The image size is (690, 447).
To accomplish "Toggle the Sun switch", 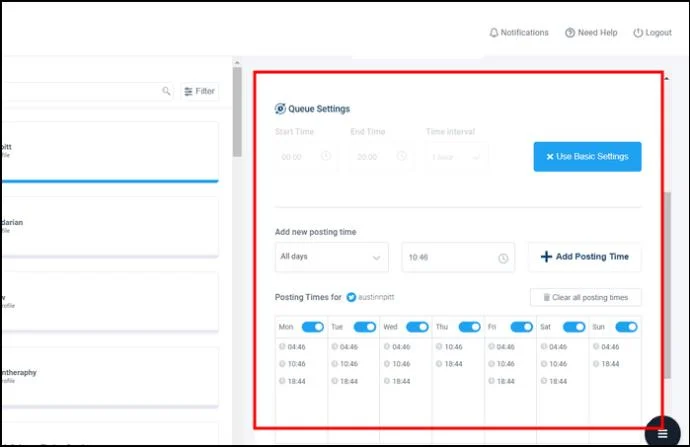I will coord(626,327).
